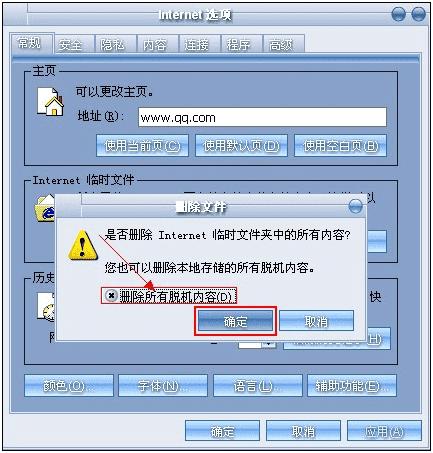Confirm deletion with 确定 in the dialog
433x453 pixels.
pos(235,321)
